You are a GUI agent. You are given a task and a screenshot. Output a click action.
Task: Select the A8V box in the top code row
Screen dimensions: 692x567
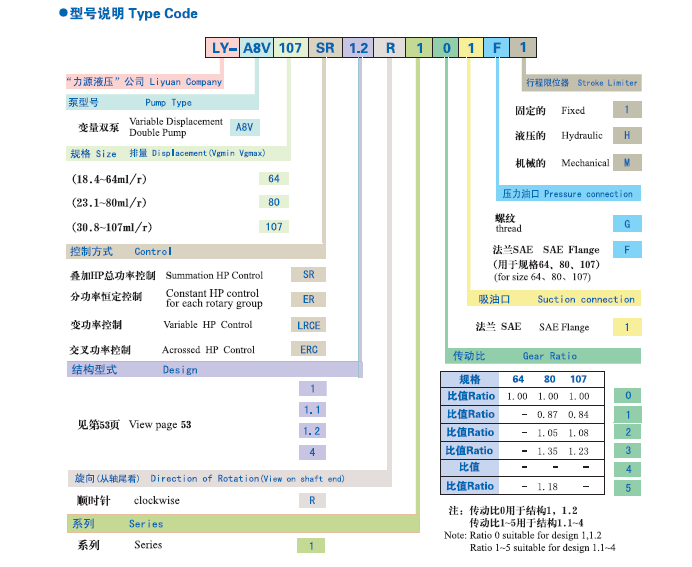click(256, 48)
